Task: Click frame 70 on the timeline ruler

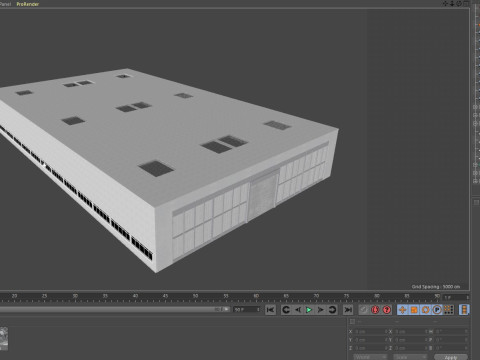Action: [316, 296]
